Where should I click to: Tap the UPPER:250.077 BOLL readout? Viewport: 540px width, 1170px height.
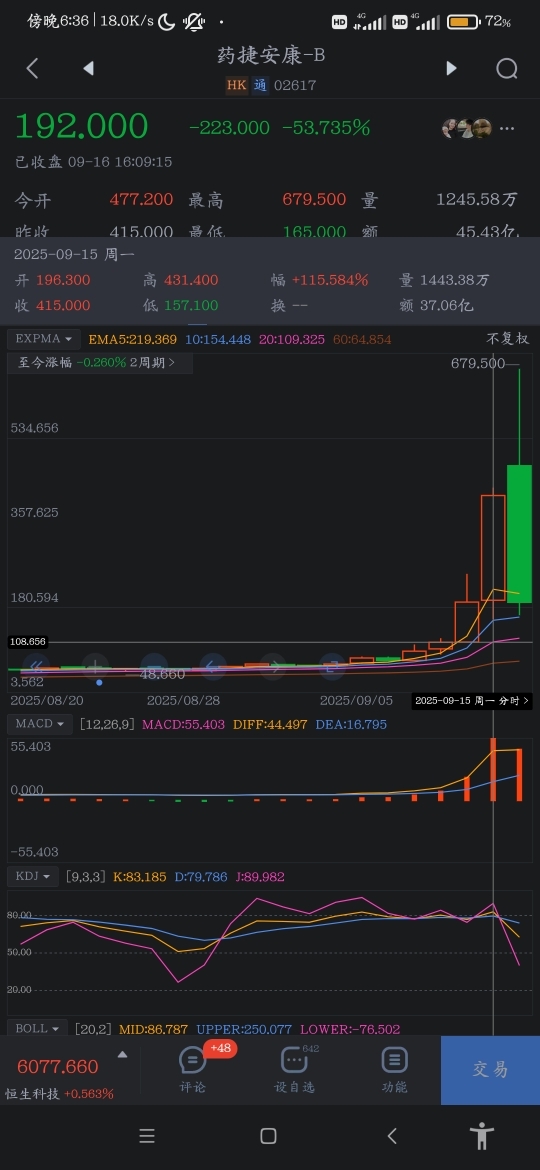pyautogui.click(x=244, y=1030)
